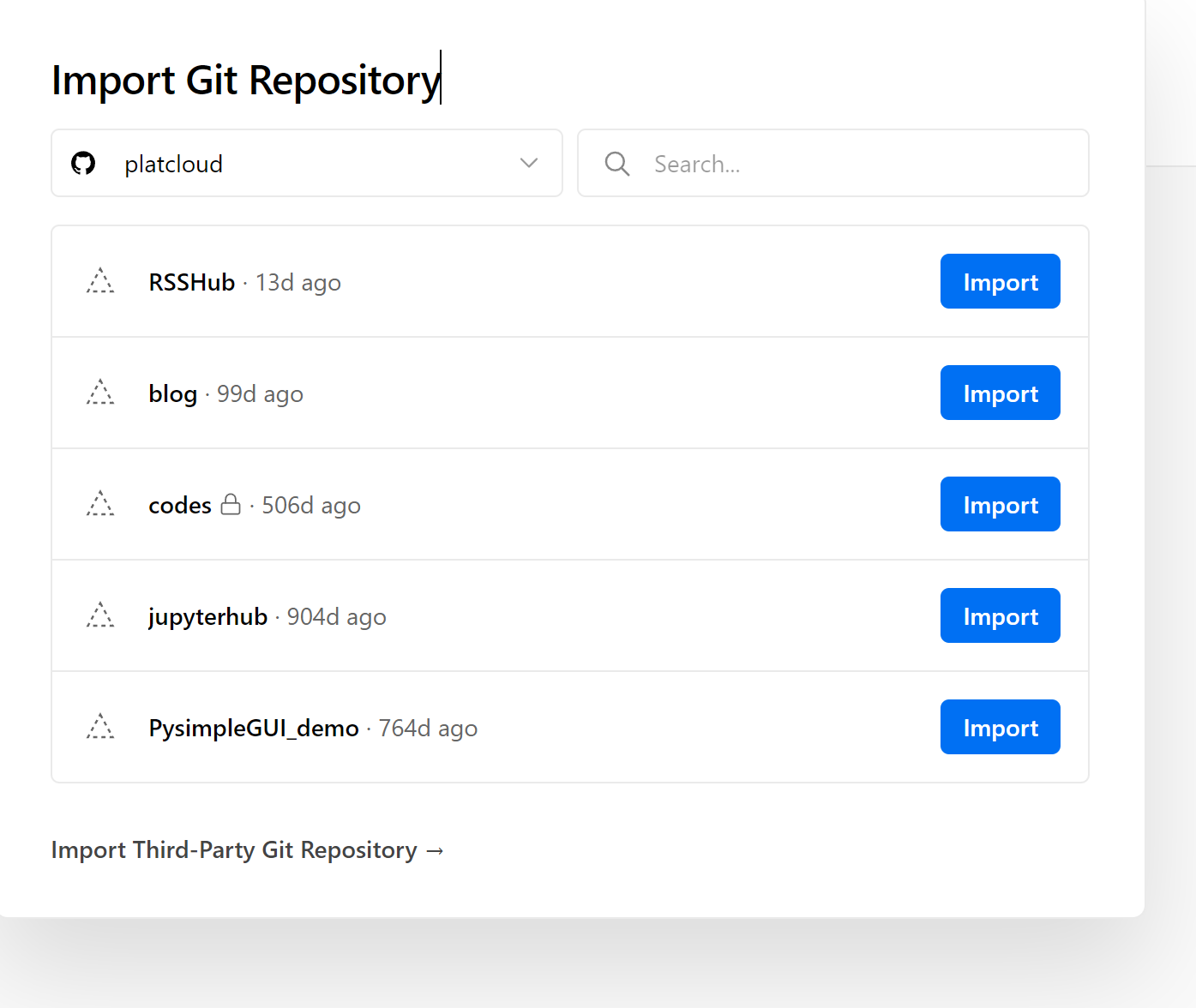The width and height of the screenshot is (1196, 1008).
Task: Click the framework icon next to PysimpleGUI_demo
Action: tap(100, 727)
